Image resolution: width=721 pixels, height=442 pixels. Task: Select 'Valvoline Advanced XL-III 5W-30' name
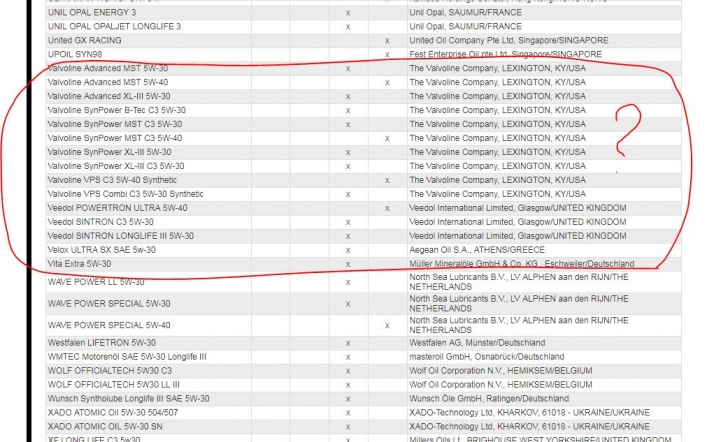(x=109, y=96)
